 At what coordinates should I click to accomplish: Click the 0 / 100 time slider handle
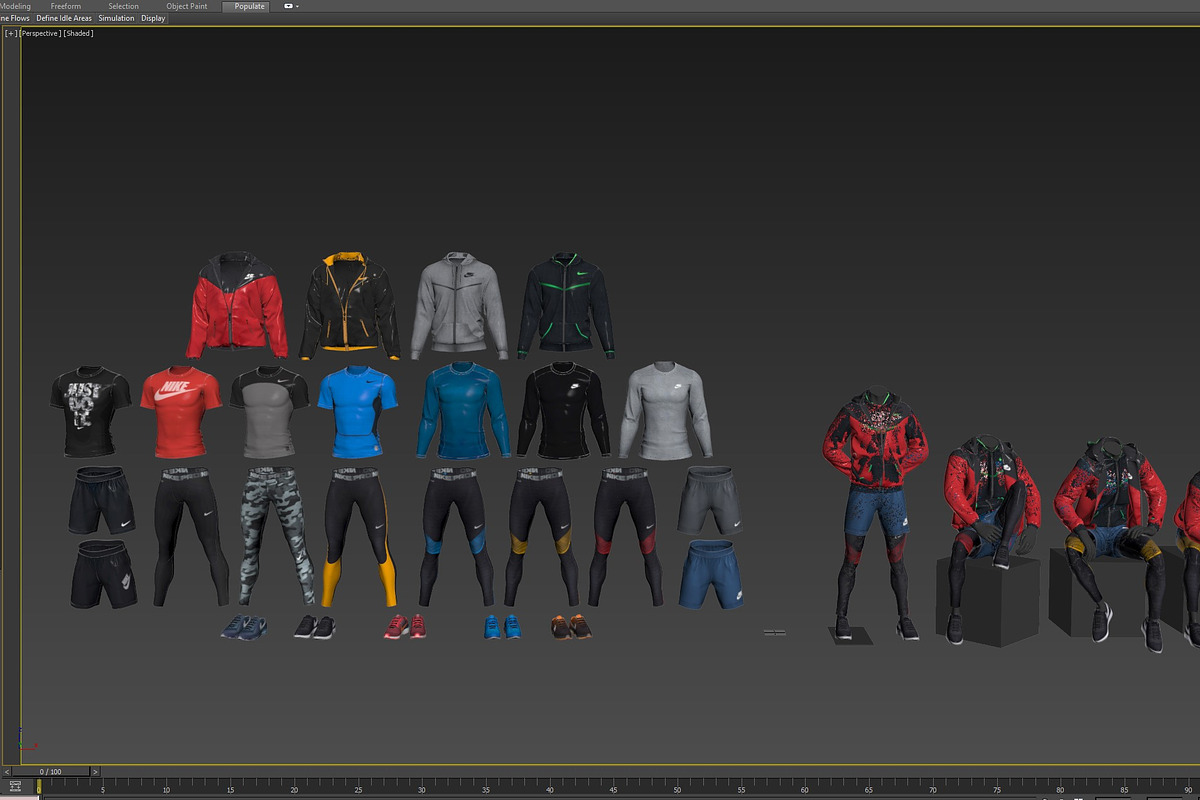tap(51, 772)
